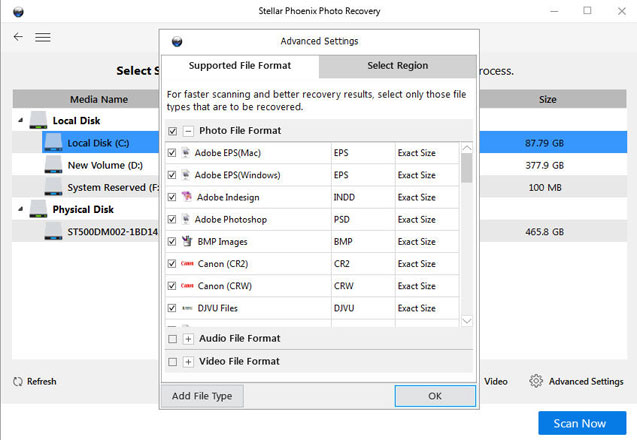Screen dimensions: 637x440
Task: Click the DJVU Files icon
Action: 187,308
